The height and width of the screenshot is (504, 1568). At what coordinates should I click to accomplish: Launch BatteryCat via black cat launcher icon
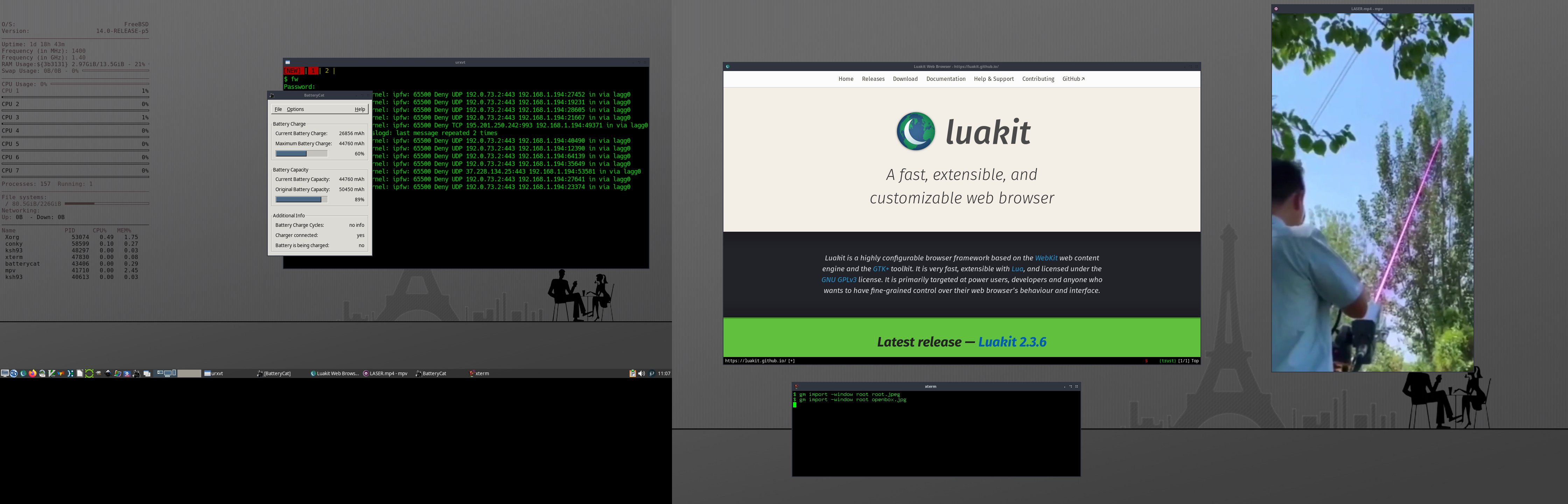pyautogui.click(x=136, y=373)
